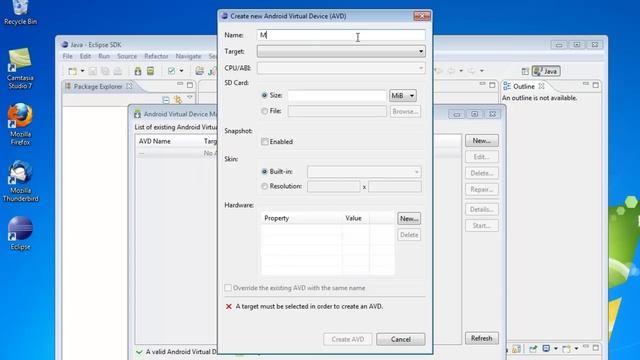Screen dimensions: 640x360
Task: Expand the open console dropdown arrow
Action: tap(576, 349)
